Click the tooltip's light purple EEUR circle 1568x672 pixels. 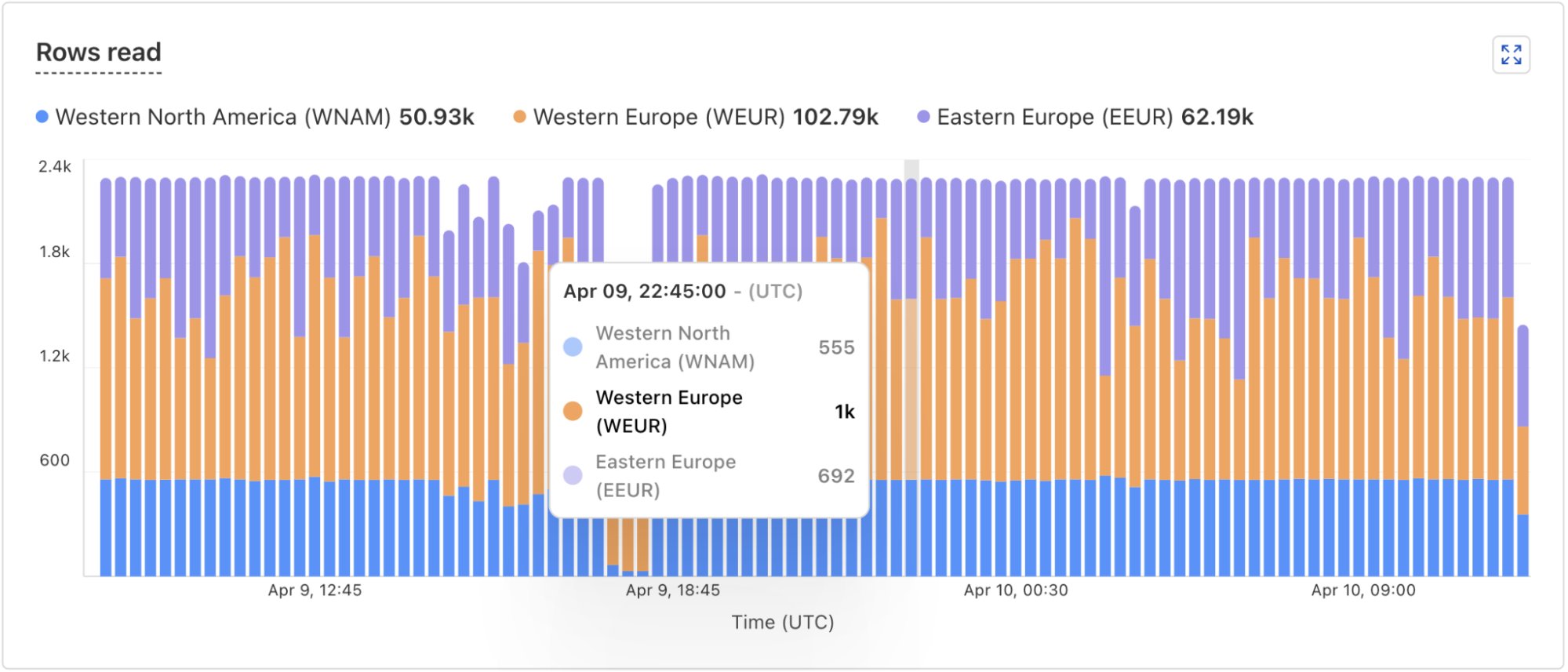tap(573, 475)
